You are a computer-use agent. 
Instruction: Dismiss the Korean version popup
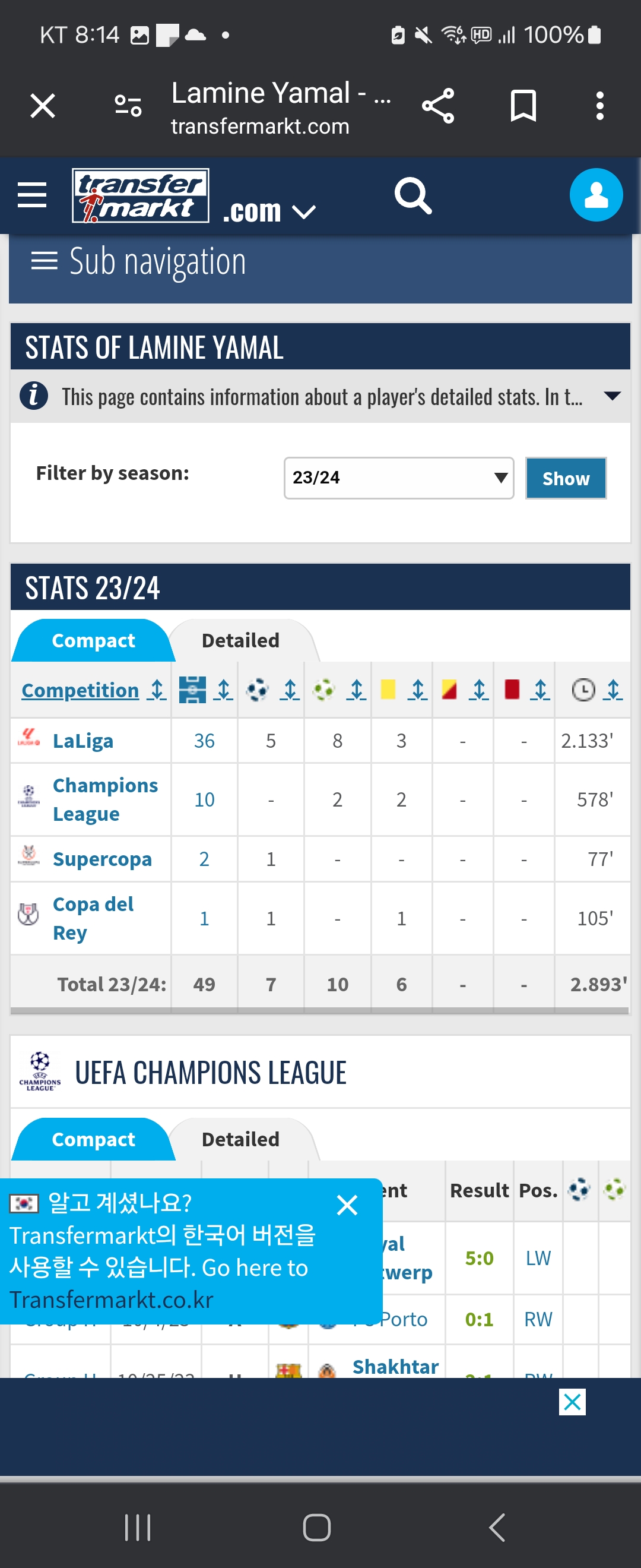tap(347, 1205)
